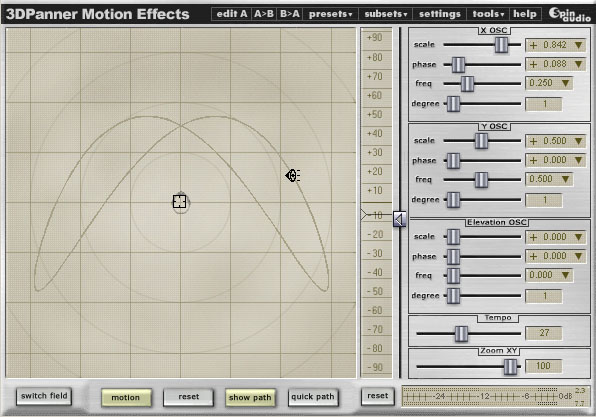The height and width of the screenshot is (417, 596).
Task: Select edit A in the top bar
Action: [231, 14]
